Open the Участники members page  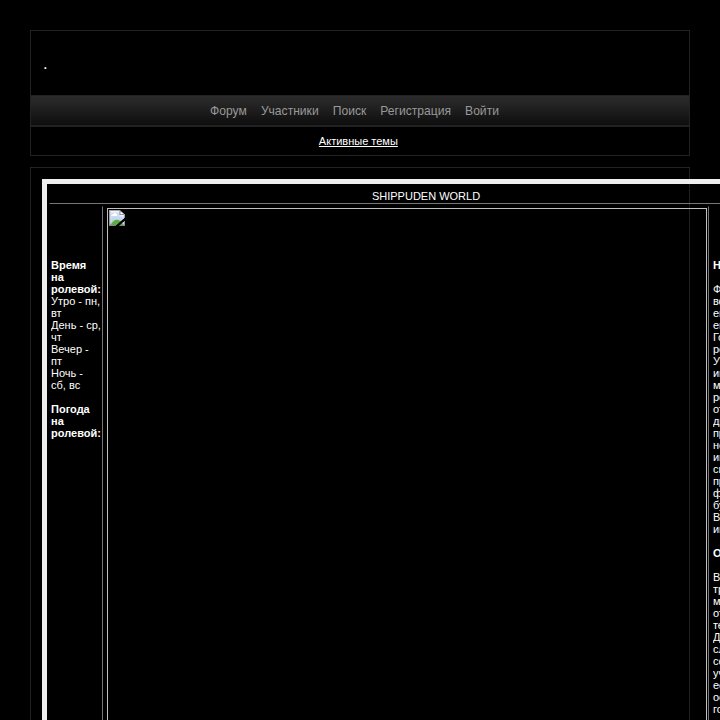(x=290, y=111)
